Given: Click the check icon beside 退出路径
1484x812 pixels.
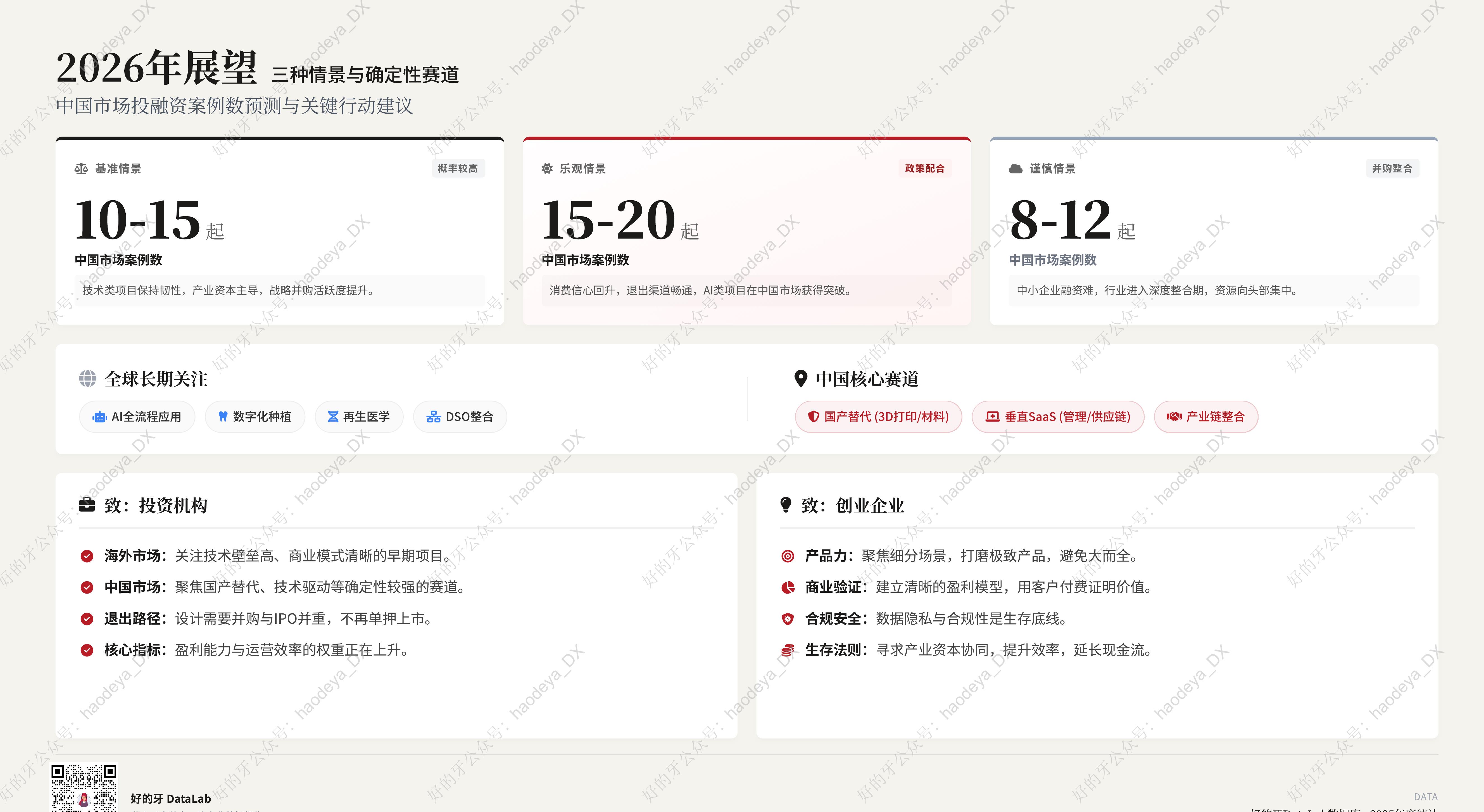Looking at the screenshot, I should click(x=87, y=619).
